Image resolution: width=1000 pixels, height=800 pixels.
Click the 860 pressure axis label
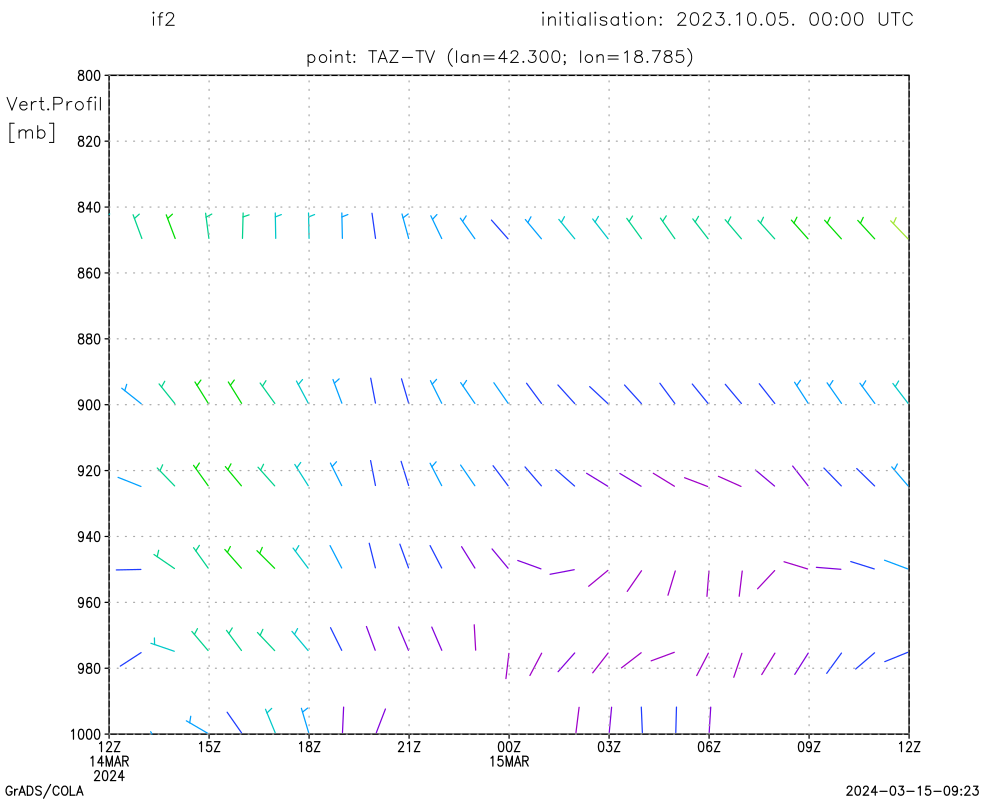click(89, 273)
